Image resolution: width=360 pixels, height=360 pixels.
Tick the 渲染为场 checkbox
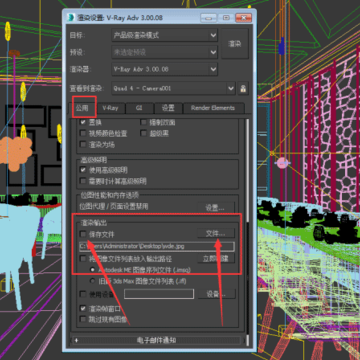[x=83, y=144]
